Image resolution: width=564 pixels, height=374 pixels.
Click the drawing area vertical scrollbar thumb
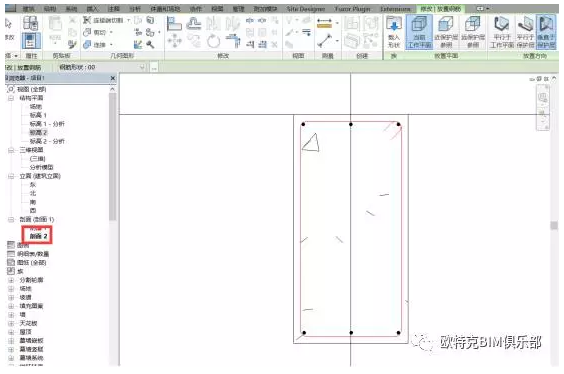click(554, 225)
